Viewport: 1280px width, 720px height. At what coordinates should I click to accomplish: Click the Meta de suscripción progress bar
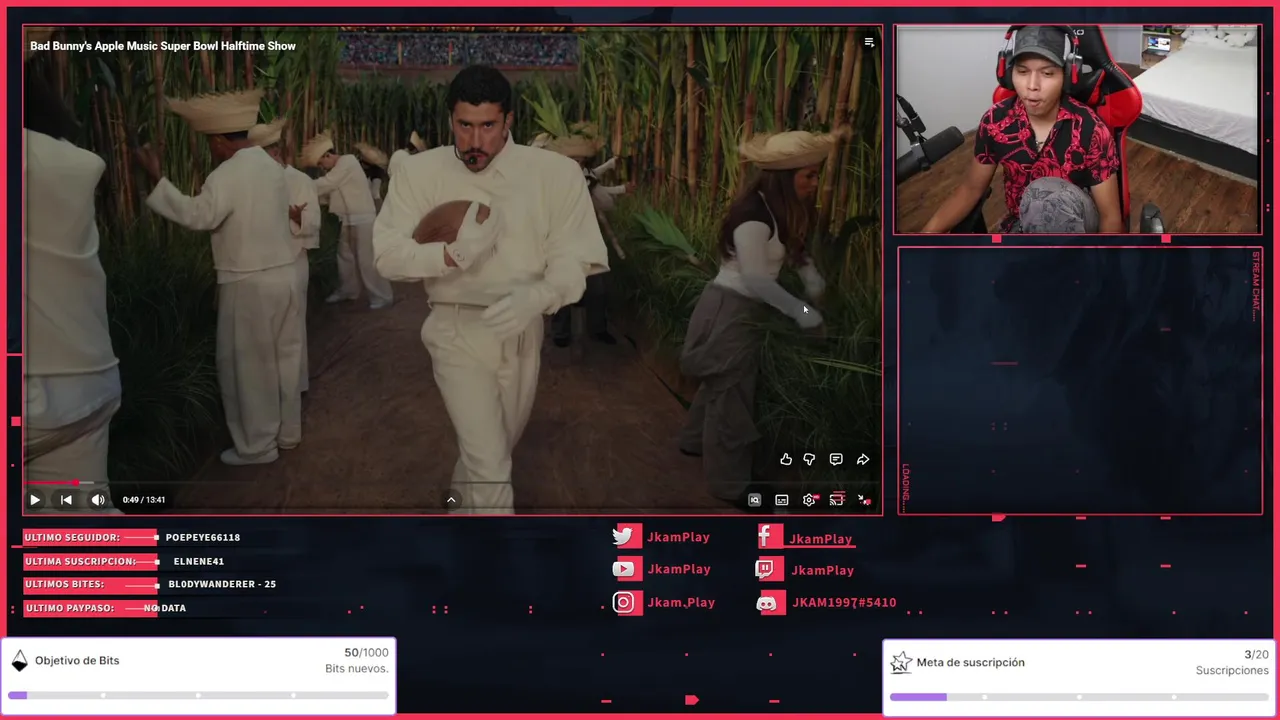click(1079, 697)
